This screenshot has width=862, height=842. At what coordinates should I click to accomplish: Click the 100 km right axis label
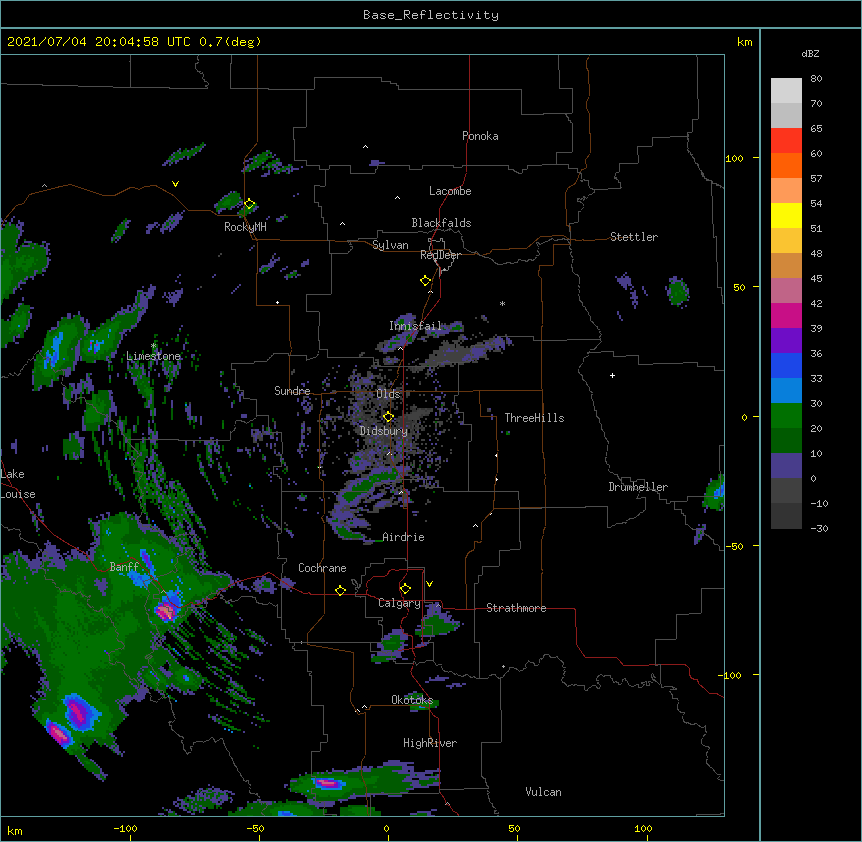734,158
